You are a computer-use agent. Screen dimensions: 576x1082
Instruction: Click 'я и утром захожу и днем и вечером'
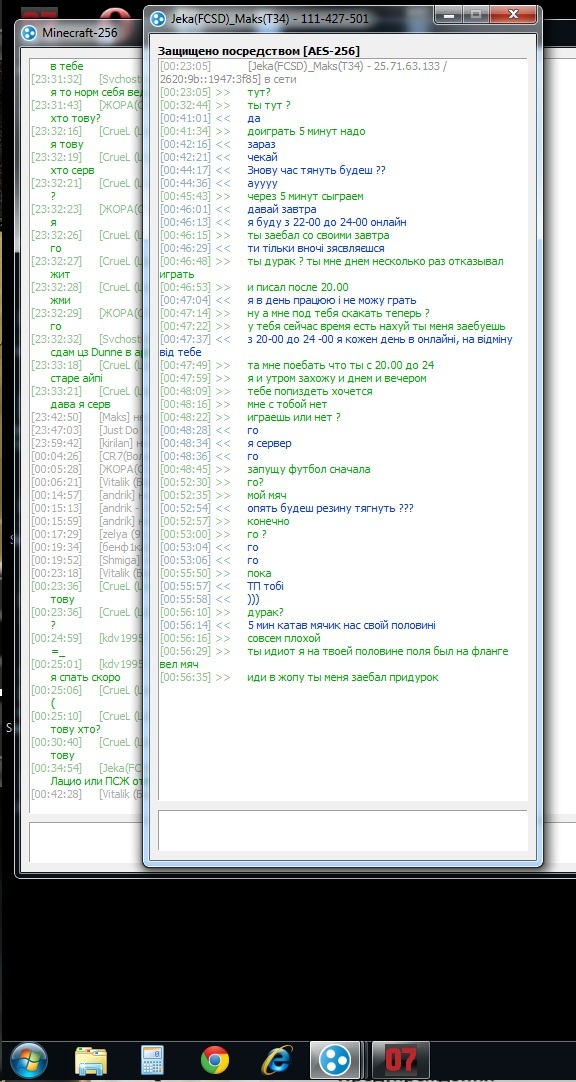click(337, 378)
